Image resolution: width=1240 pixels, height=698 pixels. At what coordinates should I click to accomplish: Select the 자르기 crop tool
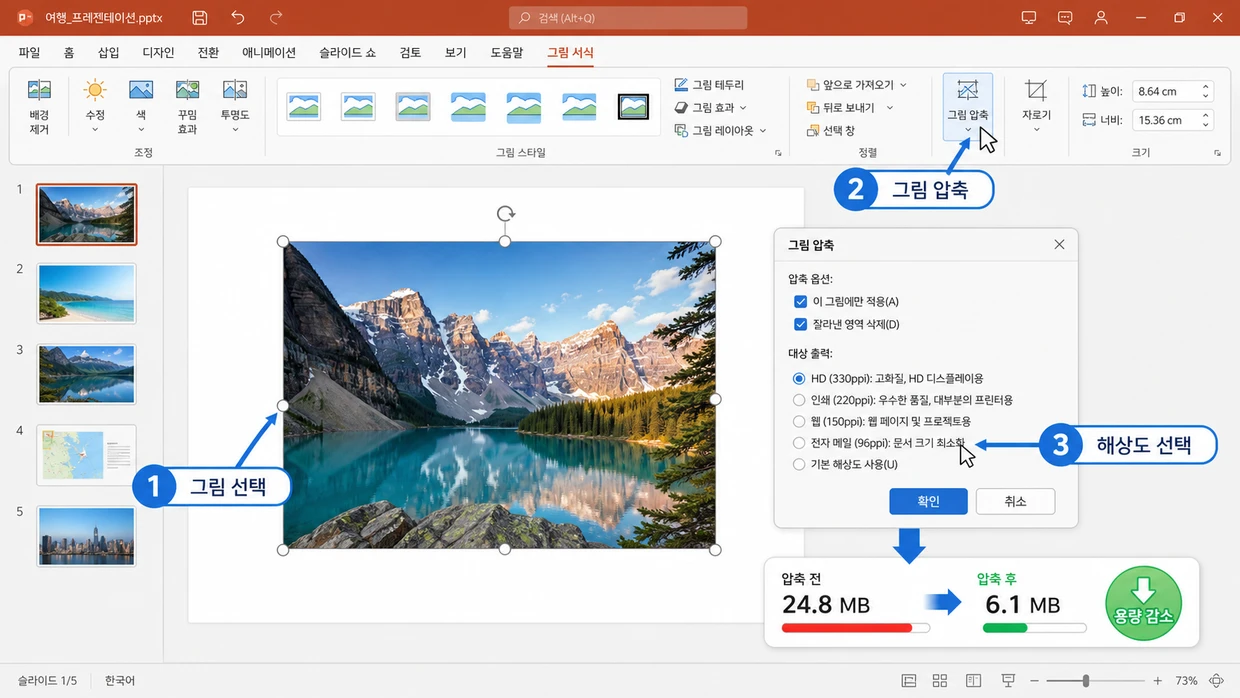click(1036, 105)
